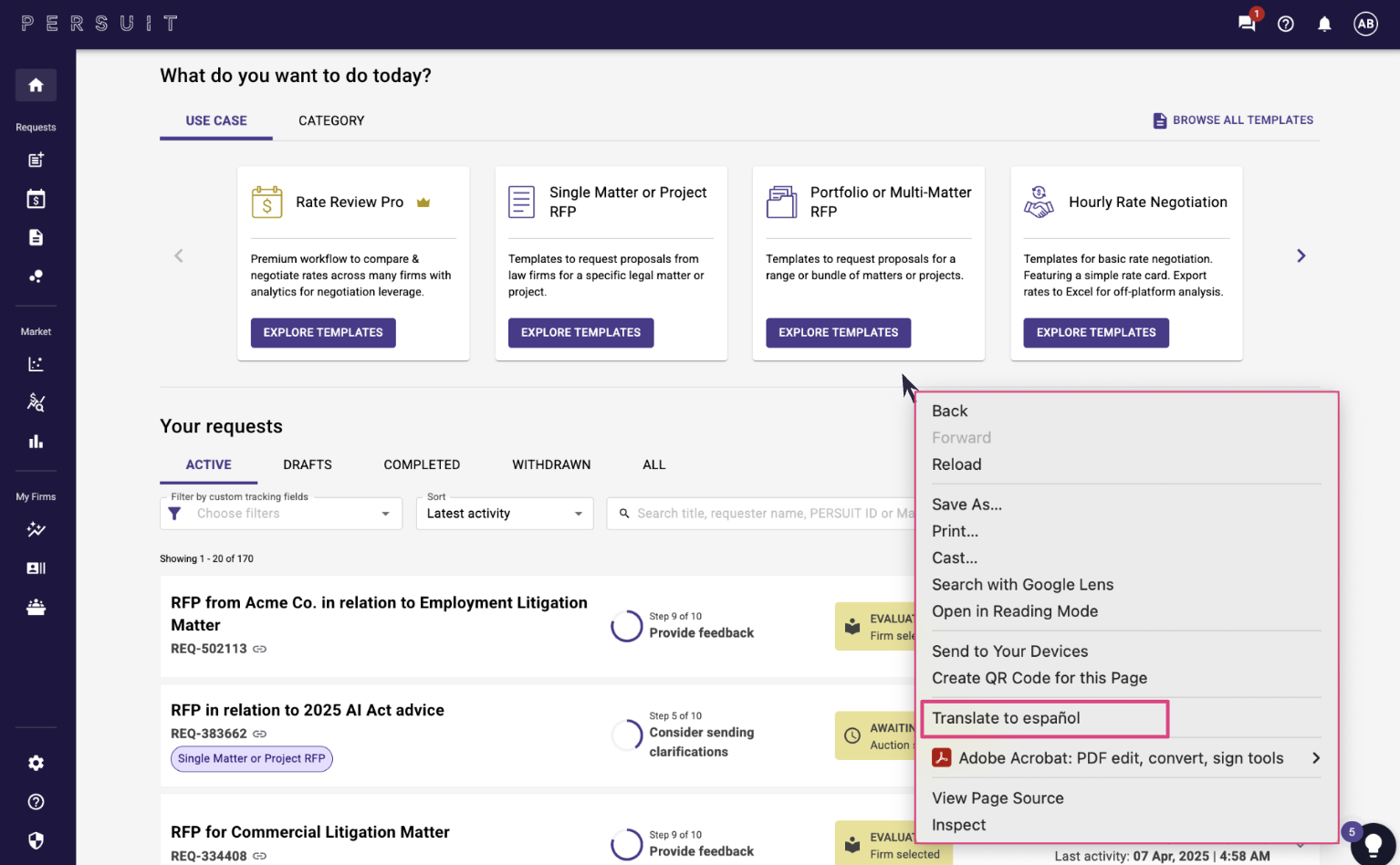Open the line chart icon under Market
This screenshot has height=865, width=1400.
coord(36,364)
